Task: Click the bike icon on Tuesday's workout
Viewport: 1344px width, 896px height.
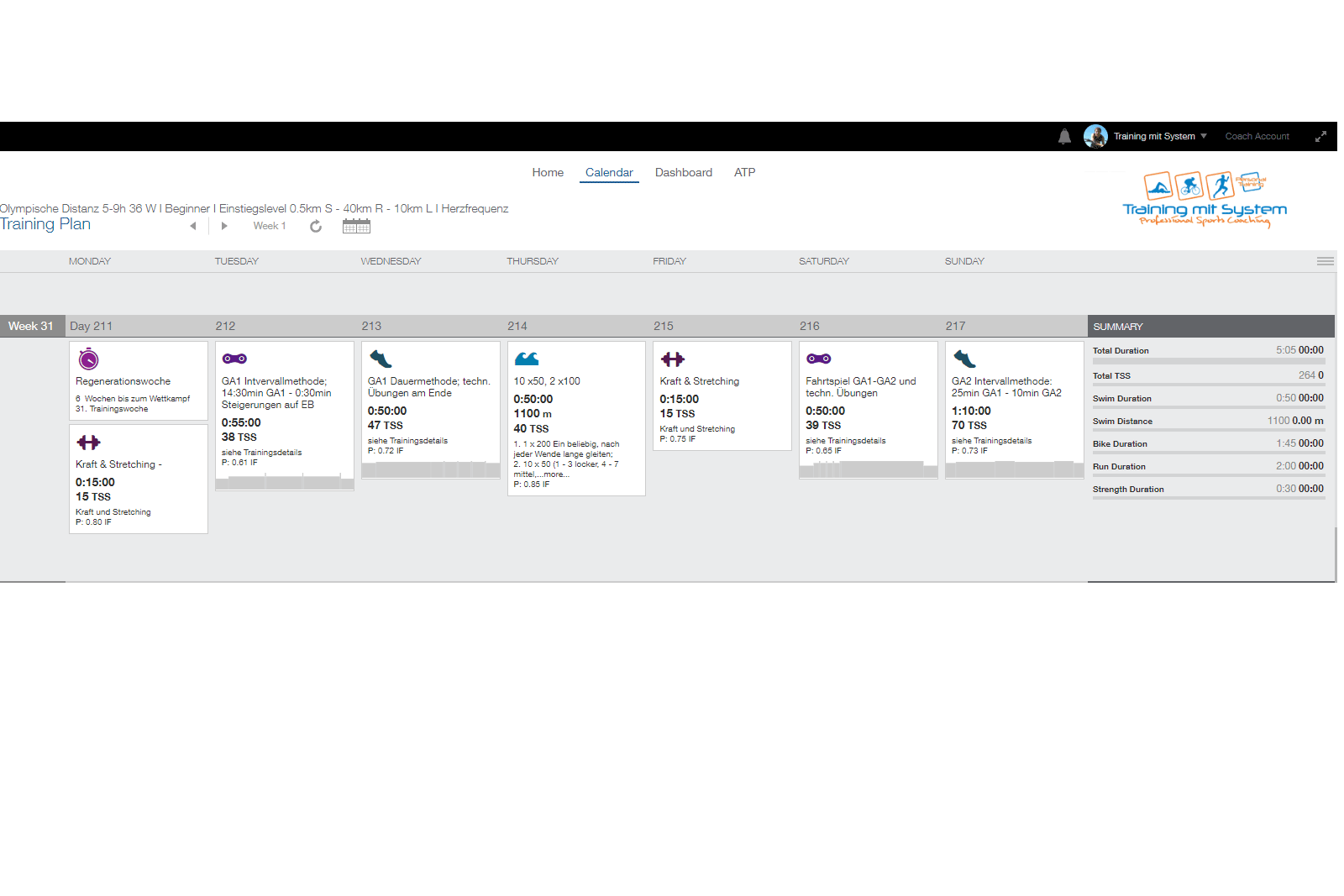Action: coord(234,359)
